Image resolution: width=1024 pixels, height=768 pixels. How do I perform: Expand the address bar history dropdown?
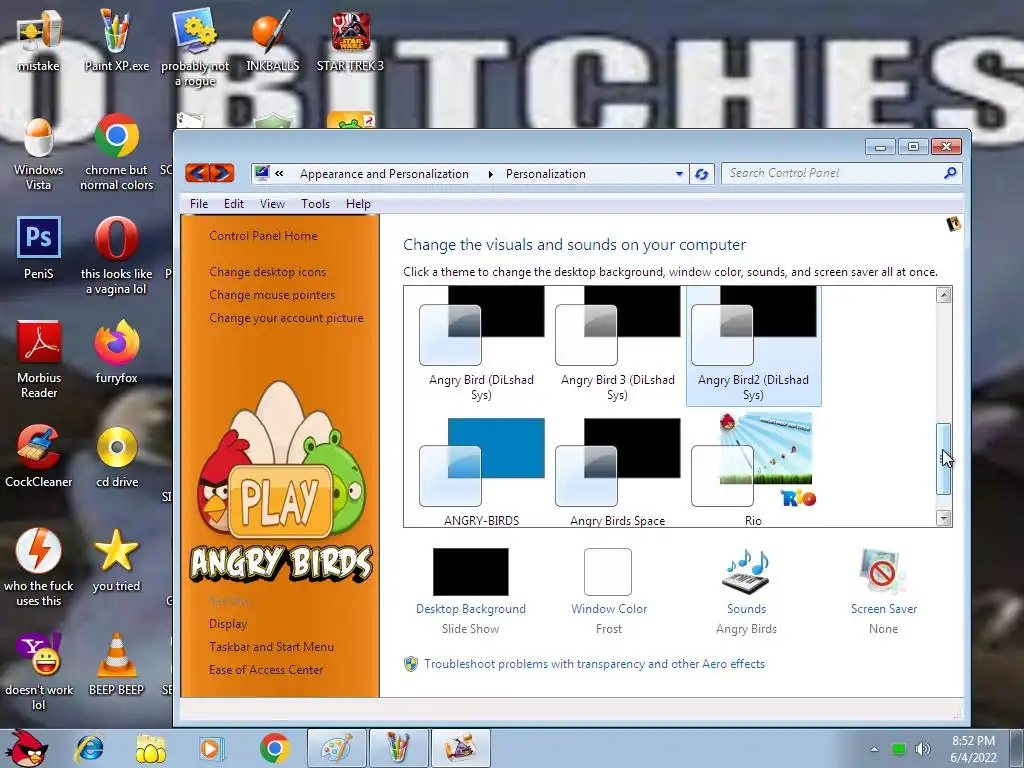(679, 174)
